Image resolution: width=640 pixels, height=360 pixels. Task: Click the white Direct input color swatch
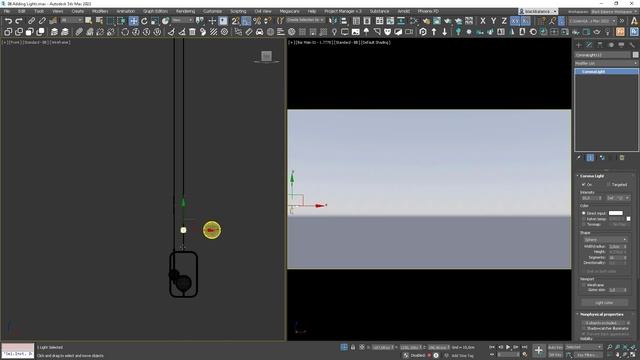[616, 213]
